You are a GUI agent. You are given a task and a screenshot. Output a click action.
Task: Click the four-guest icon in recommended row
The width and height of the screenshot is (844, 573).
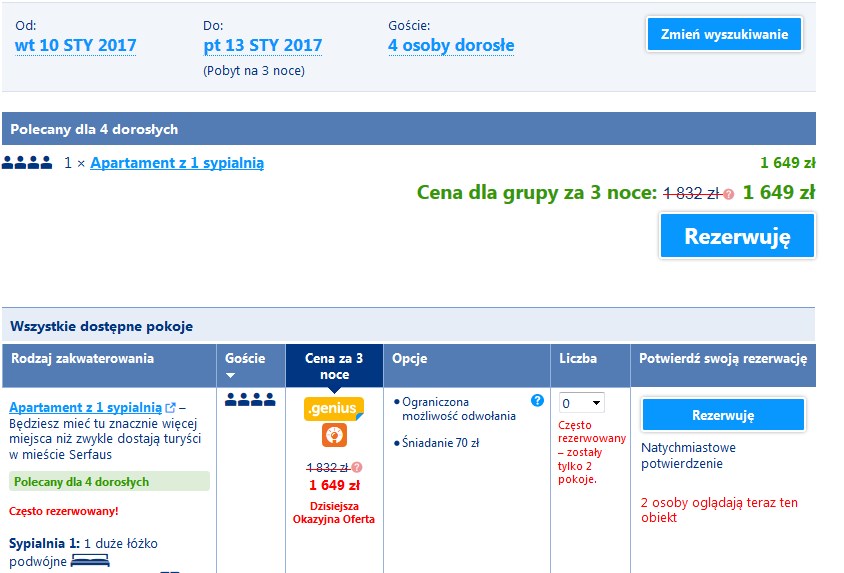pyautogui.click(x=27, y=162)
